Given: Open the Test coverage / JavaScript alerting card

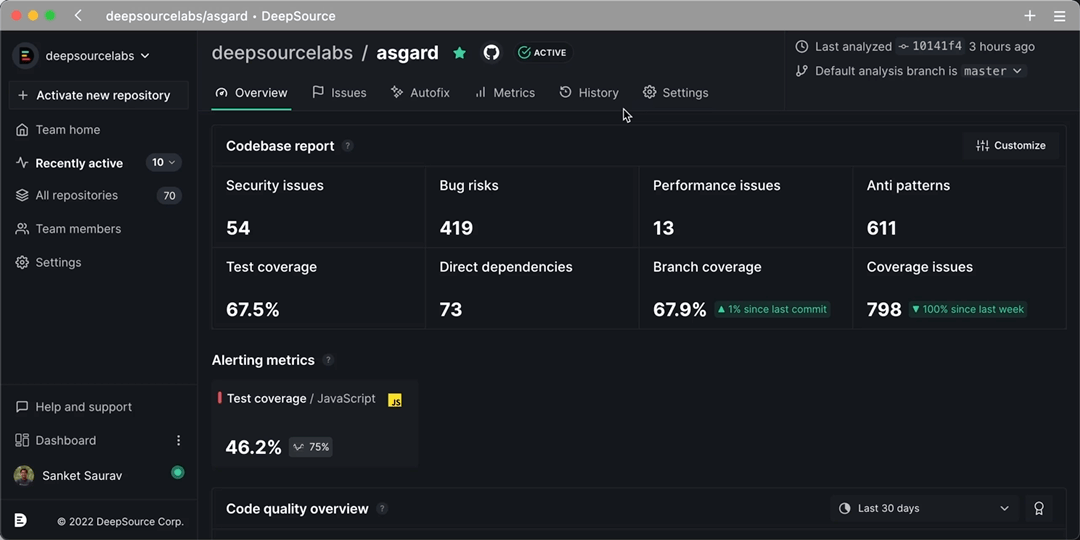Looking at the screenshot, I should [x=315, y=424].
